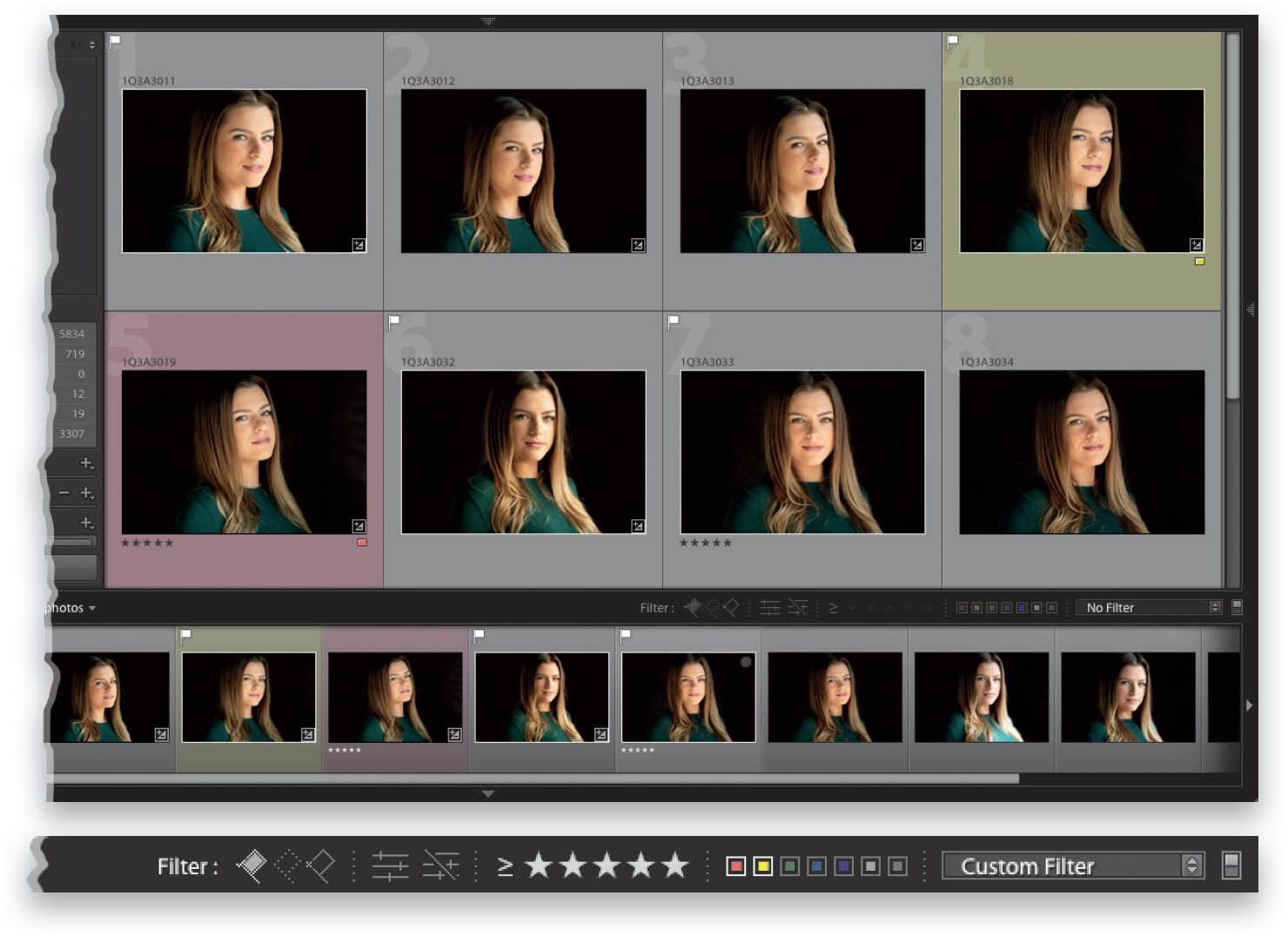Filter by green label in enlarged bar
Viewport: 1288px width, 936px height.
coord(789,866)
